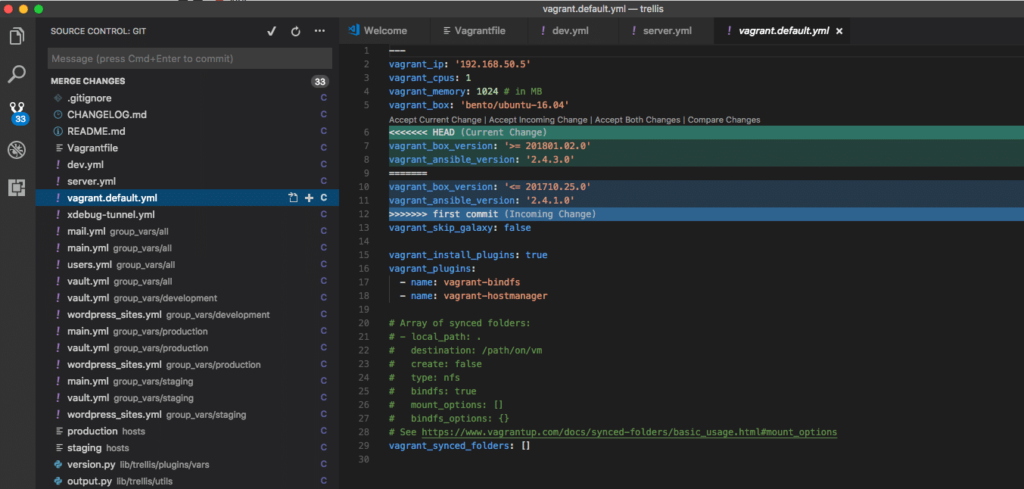Click the conflict status C on README.md

coord(323,131)
